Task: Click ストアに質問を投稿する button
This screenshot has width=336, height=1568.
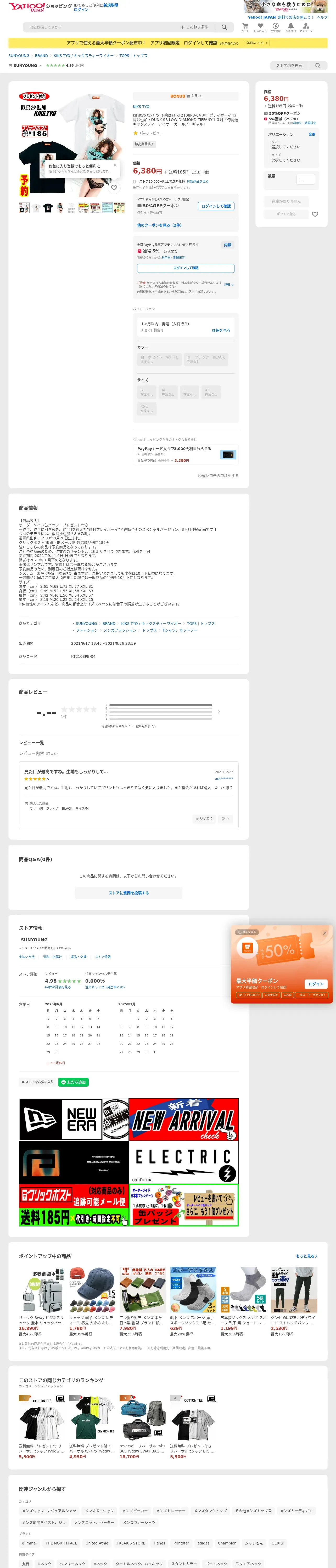Action: click(x=129, y=893)
